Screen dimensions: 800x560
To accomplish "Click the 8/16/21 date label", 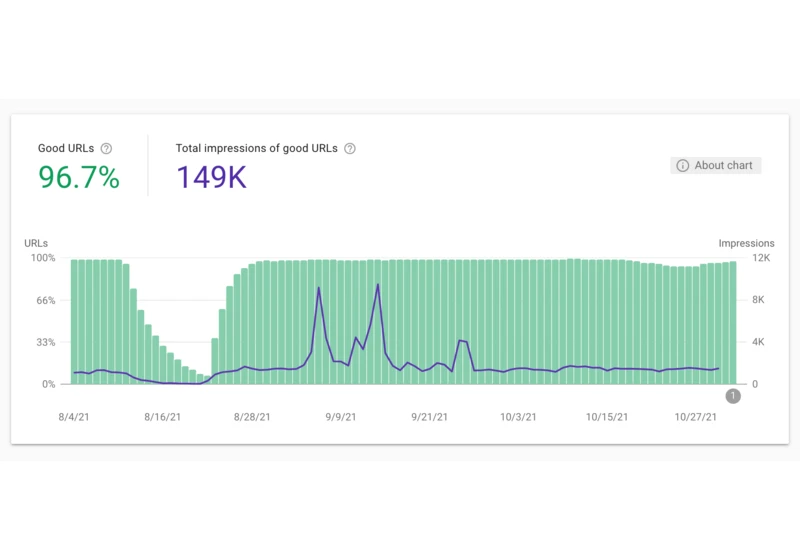I will [163, 417].
